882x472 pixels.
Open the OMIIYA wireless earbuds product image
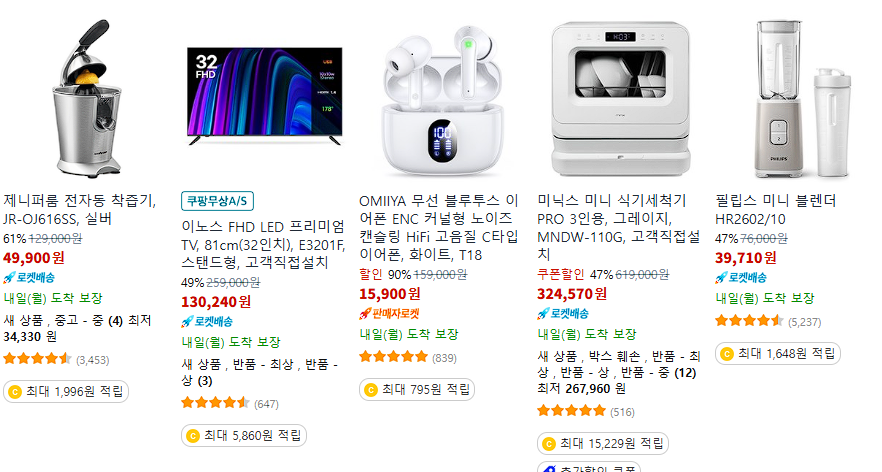(442, 100)
